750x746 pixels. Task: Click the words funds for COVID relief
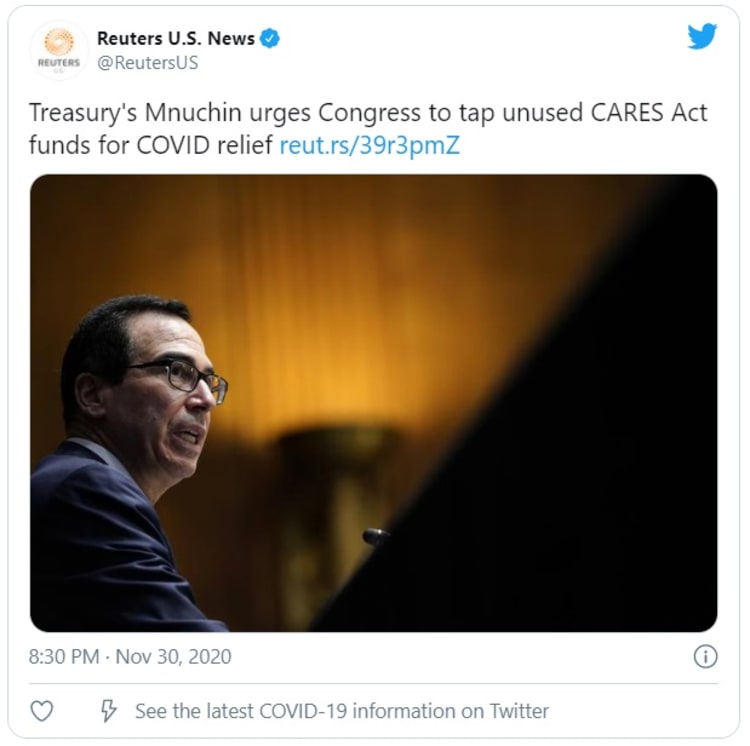pos(150,145)
